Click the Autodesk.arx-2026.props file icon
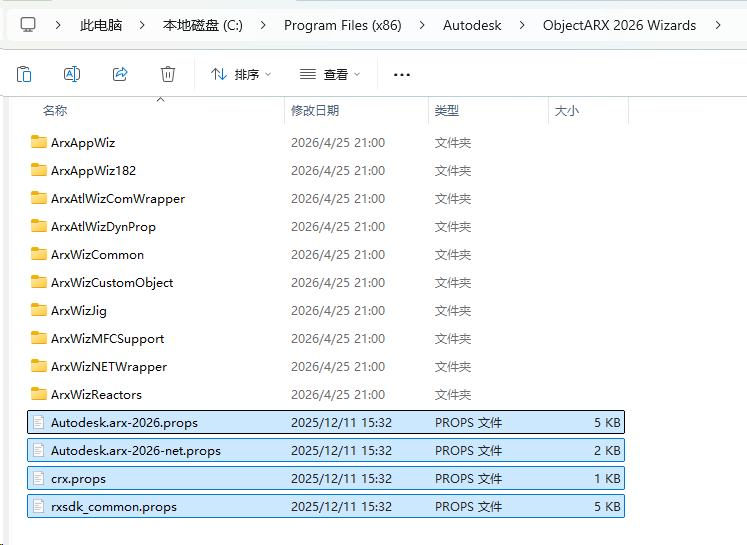747x545 pixels. [39, 423]
